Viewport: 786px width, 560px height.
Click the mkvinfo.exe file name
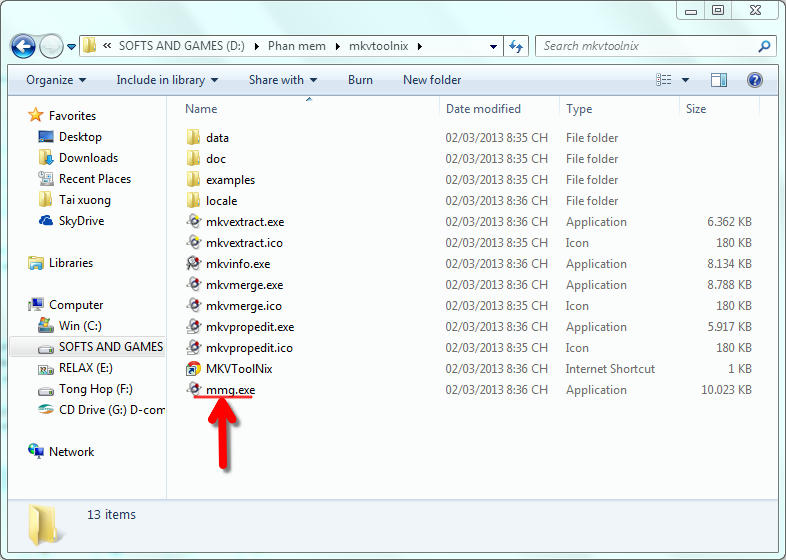tap(238, 264)
